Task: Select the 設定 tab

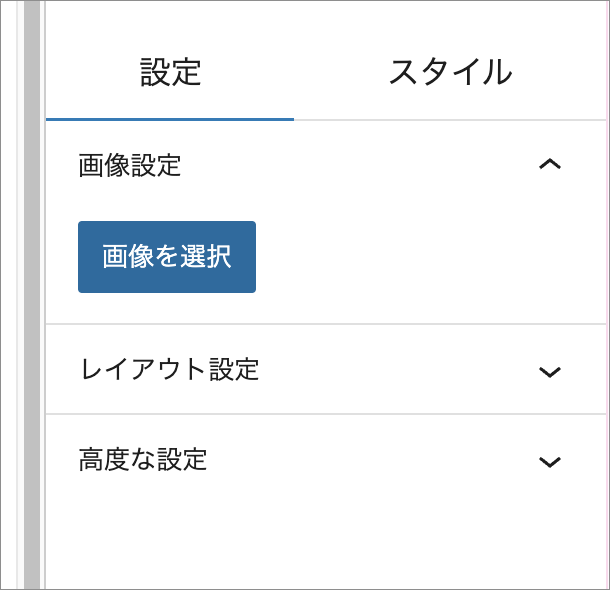Action: click(170, 72)
